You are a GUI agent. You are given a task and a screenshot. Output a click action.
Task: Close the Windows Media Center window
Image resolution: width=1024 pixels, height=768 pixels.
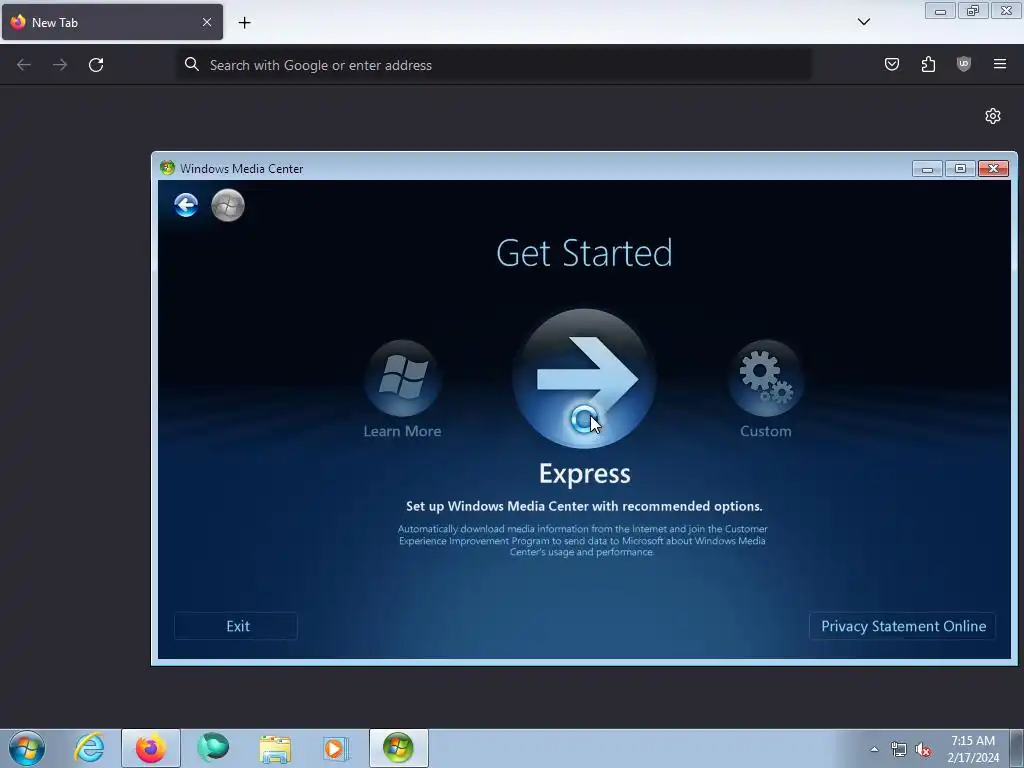993,169
